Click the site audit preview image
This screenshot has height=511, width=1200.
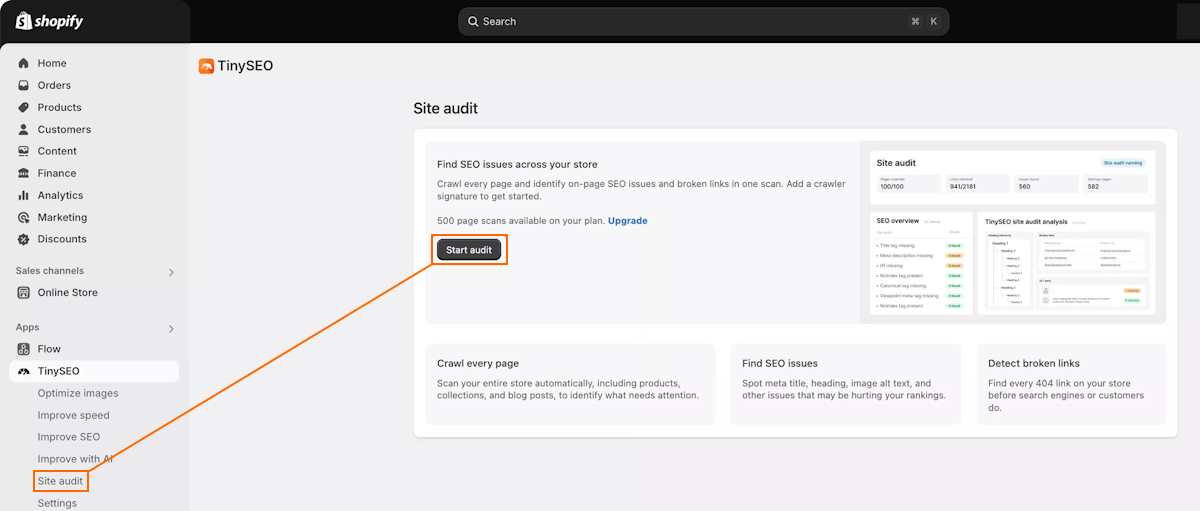coord(1013,232)
